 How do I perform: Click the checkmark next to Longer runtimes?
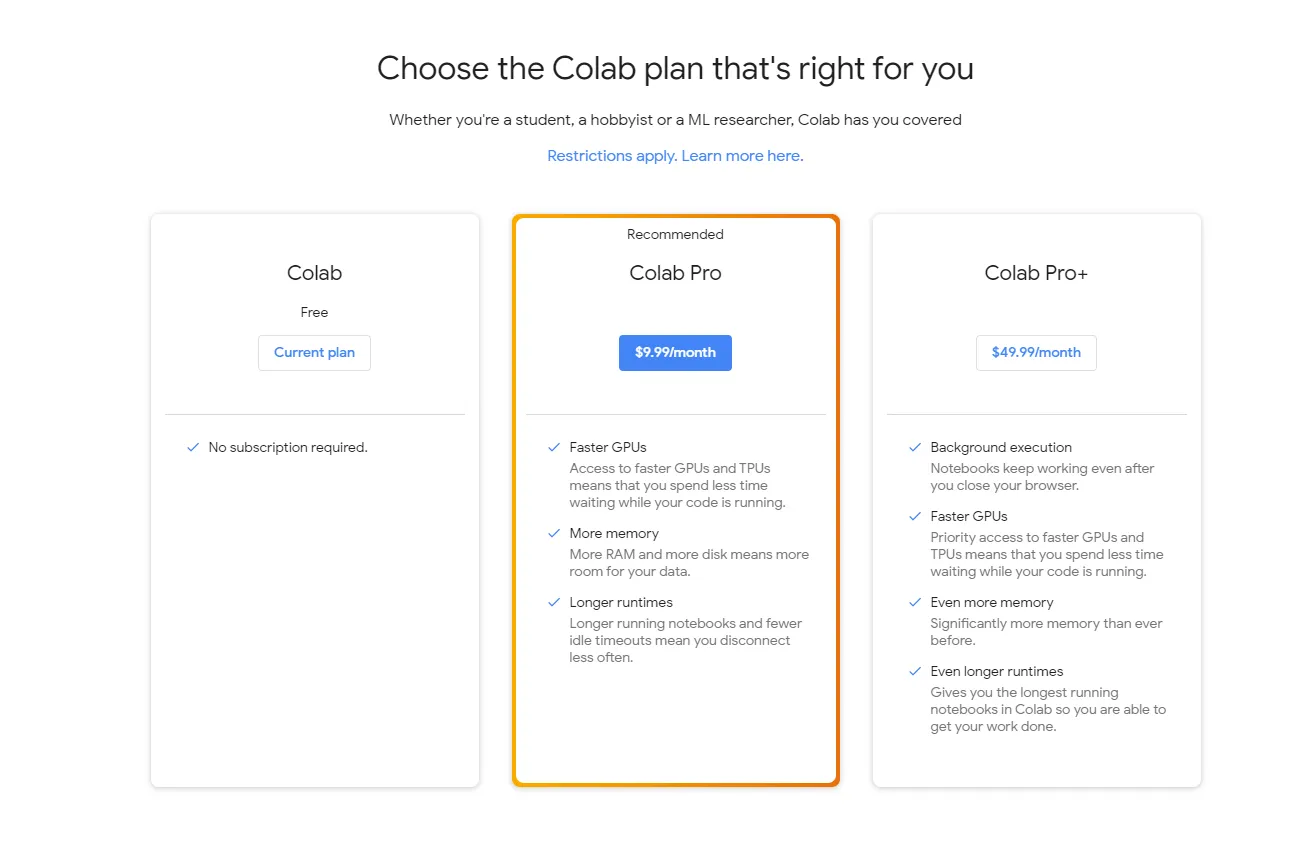[554, 603]
